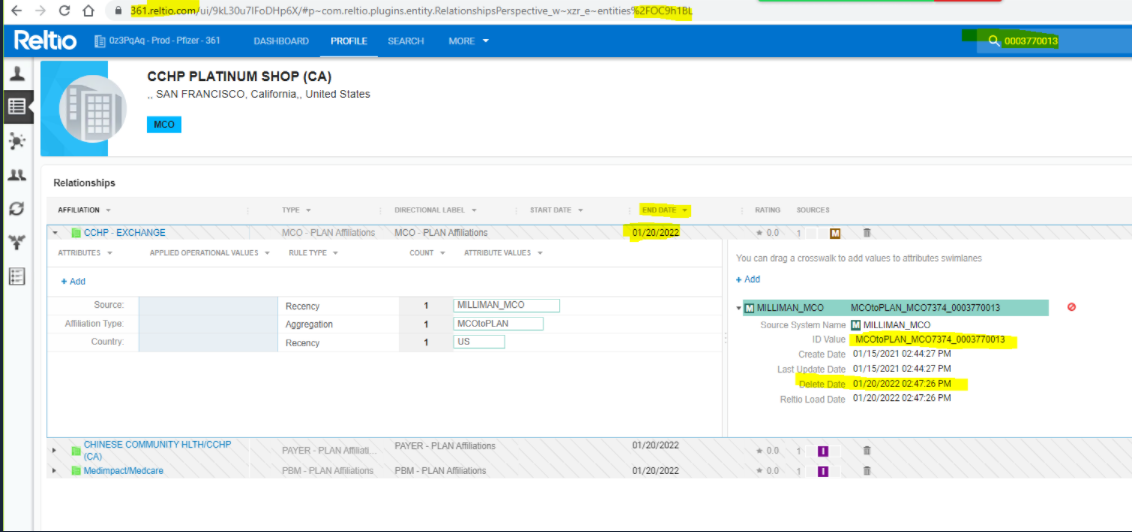Open the COUNT column dropdown

click(443, 253)
